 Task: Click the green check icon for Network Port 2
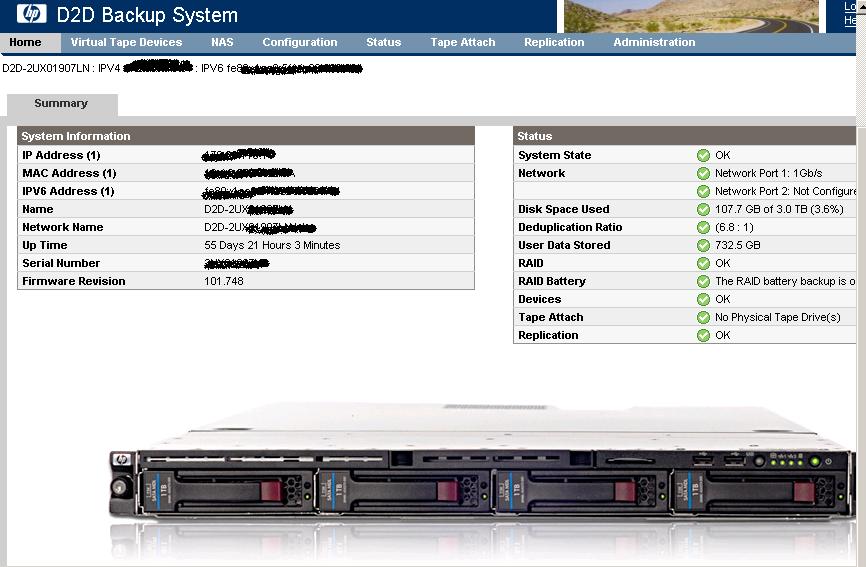703,191
